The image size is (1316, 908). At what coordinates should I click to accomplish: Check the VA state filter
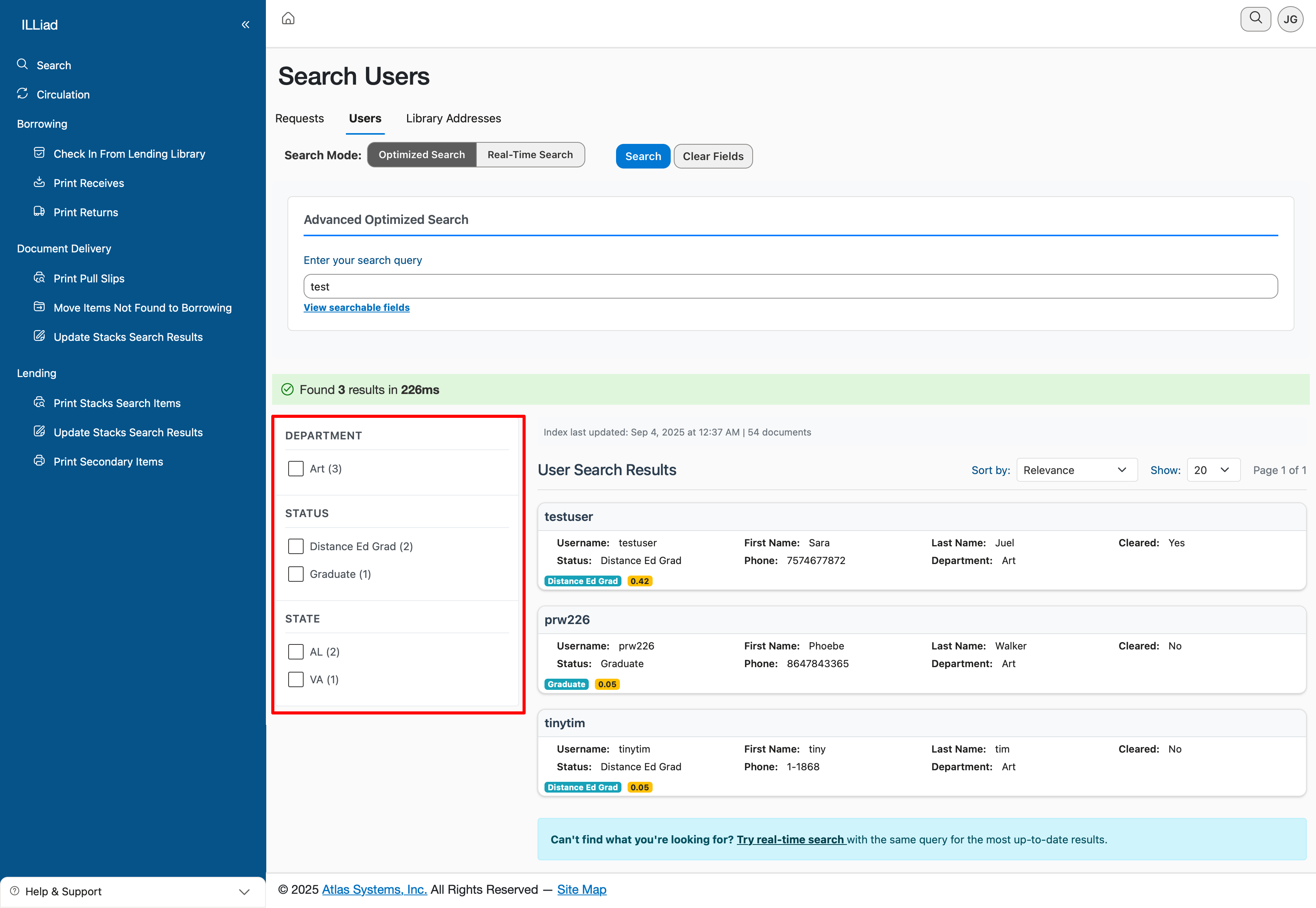(296, 679)
